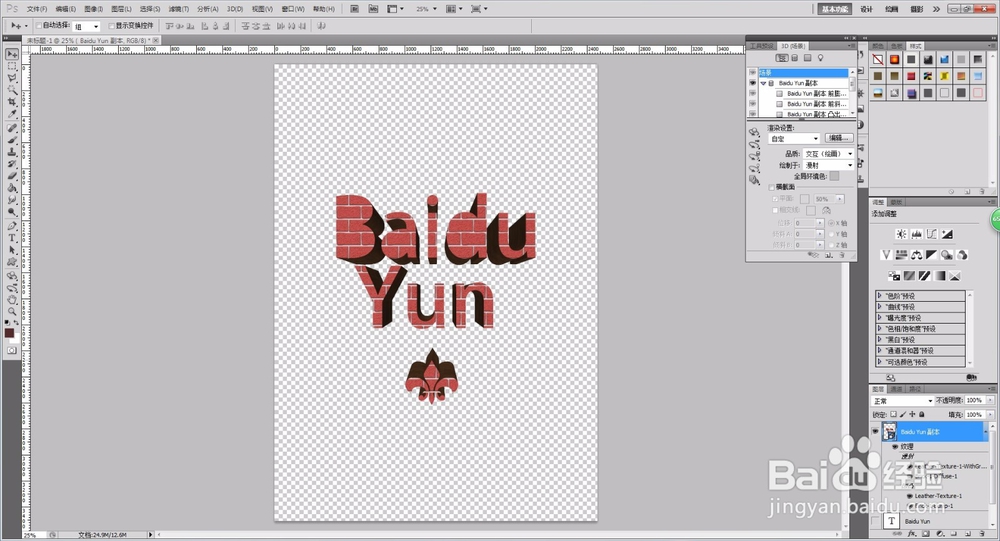The height and width of the screenshot is (541, 1000).
Task: Delete layer using Layers panel trash icon
Action: [982, 533]
